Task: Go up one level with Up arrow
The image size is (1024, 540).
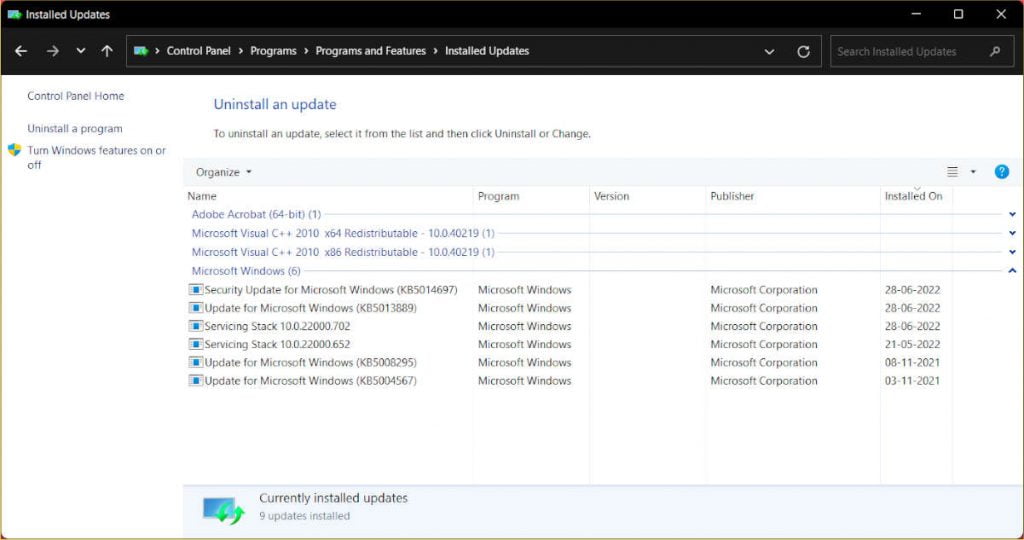Action: point(107,51)
